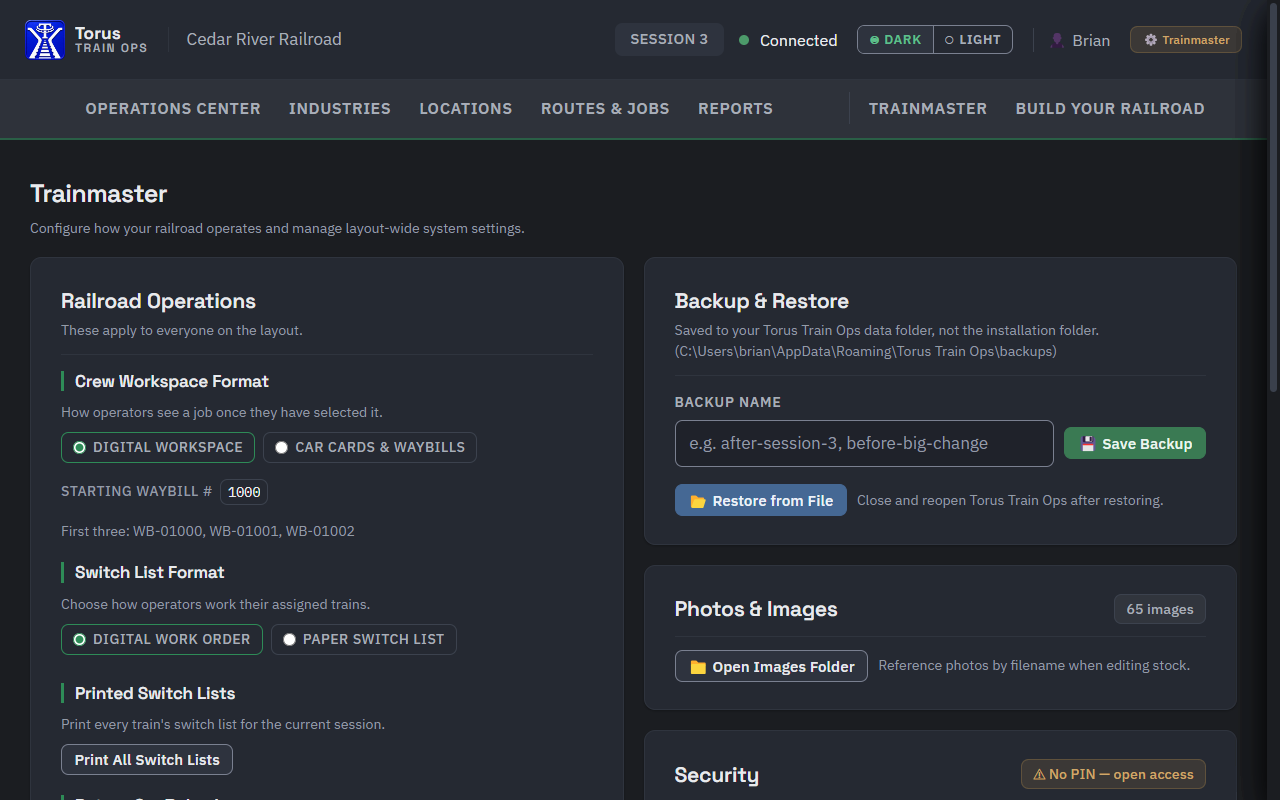The image size is (1280, 800).
Task: Open the Reports section
Action: (x=735, y=109)
